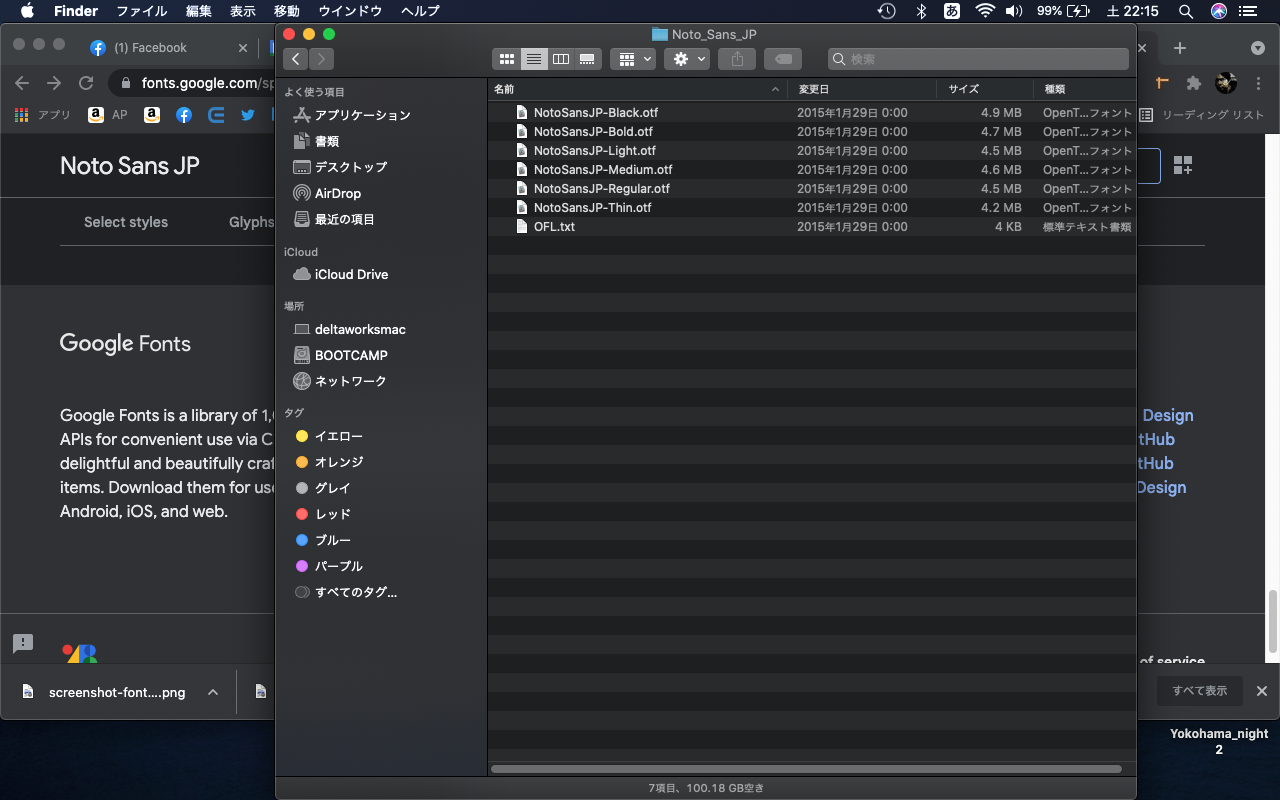Open Siri from menu bar
Image resolution: width=1280 pixels, height=800 pixels.
click(x=1219, y=11)
